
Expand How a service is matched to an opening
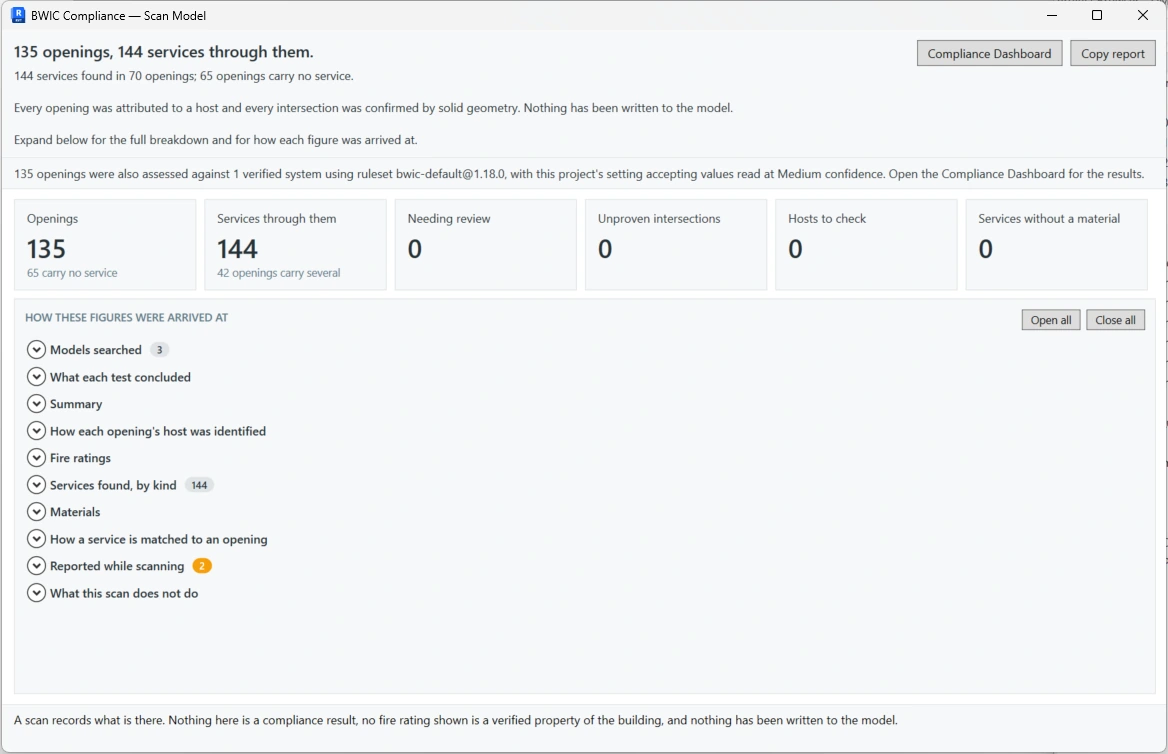36,539
